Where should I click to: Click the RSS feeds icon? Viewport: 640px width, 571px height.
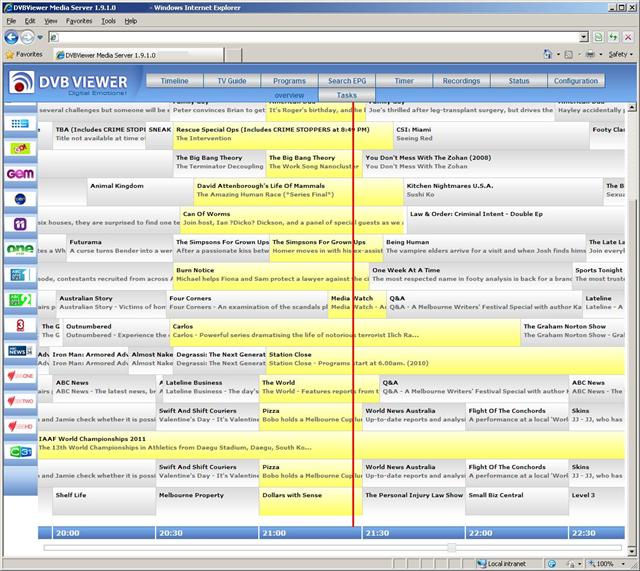[x=569, y=54]
